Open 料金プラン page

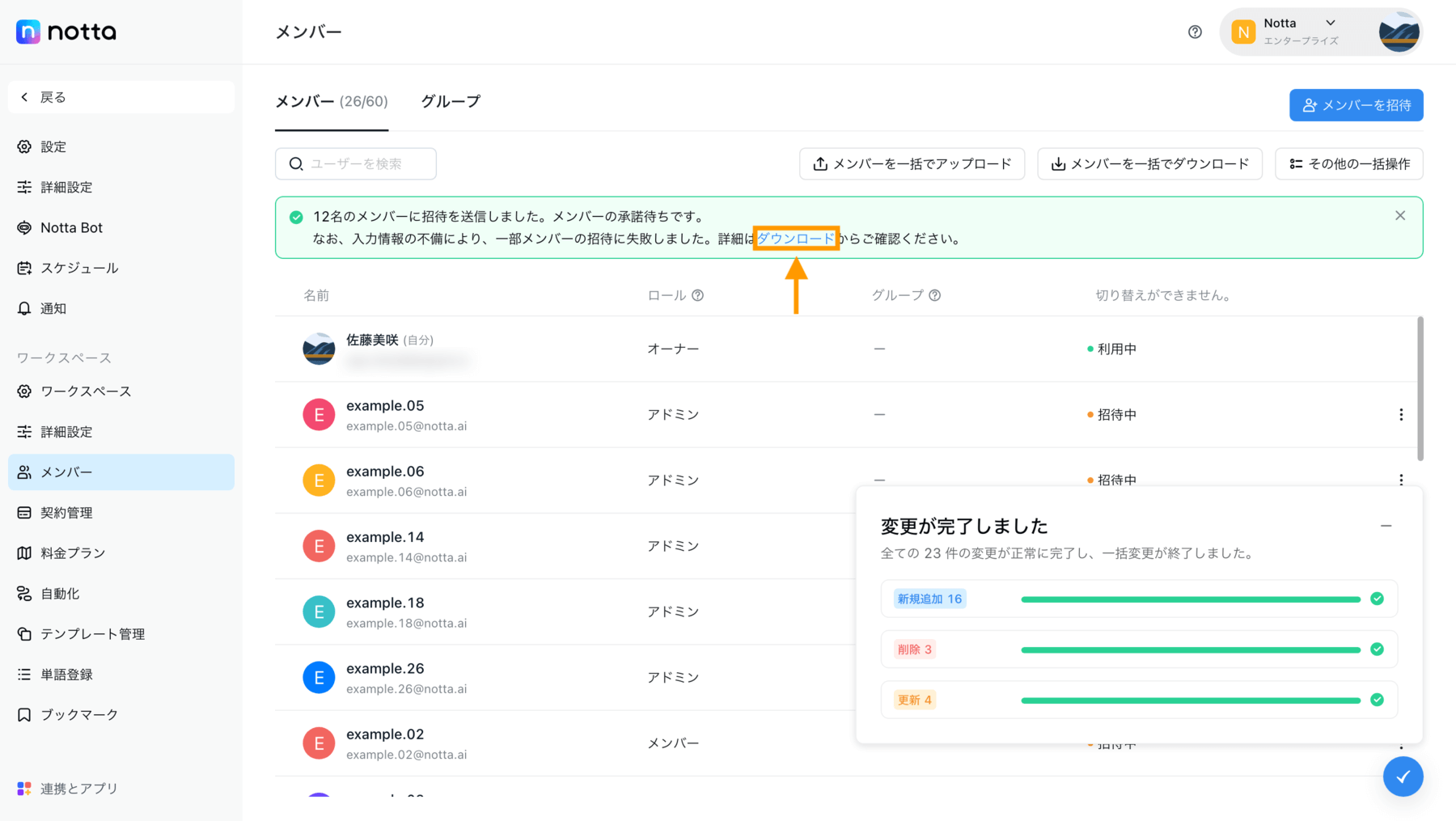coord(121,553)
